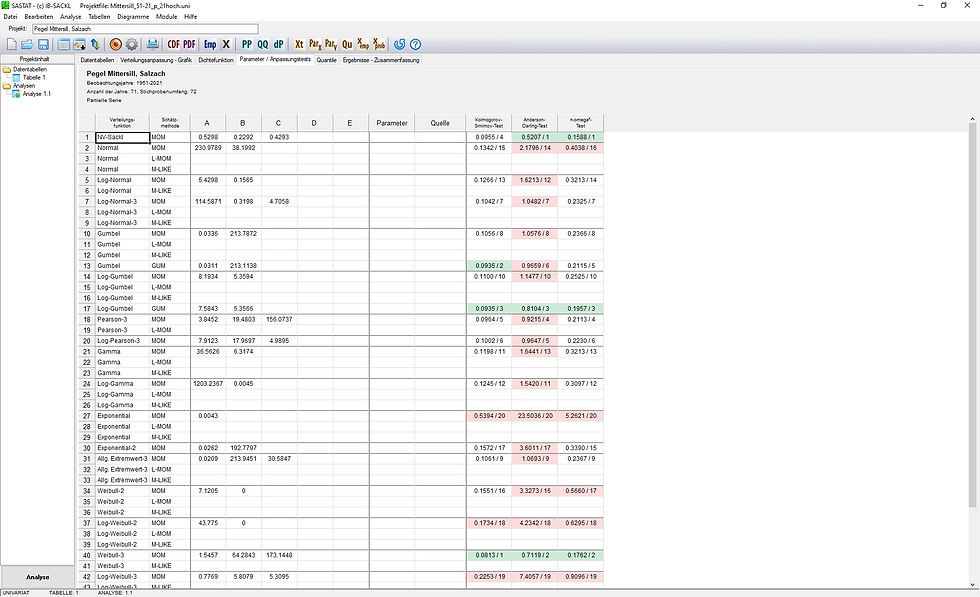980x597 pixels.
Task: Click cell value 23.5036 / 20
Action: tap(534, 416)
